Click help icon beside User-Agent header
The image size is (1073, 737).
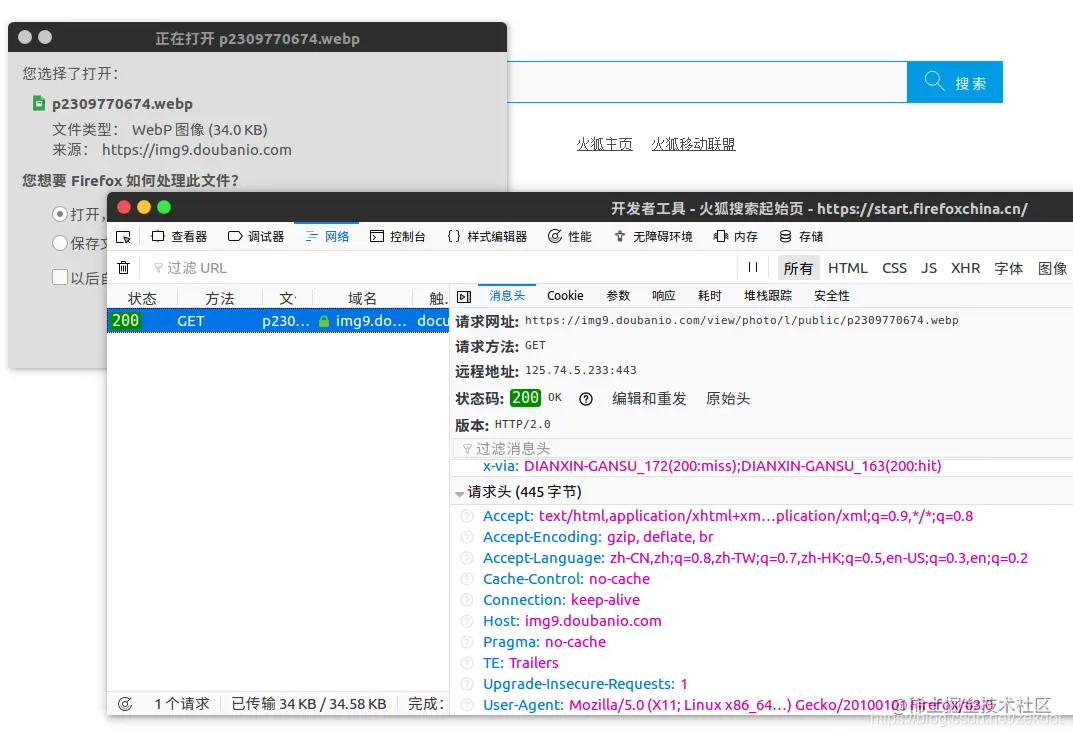(x=467, y=705)
